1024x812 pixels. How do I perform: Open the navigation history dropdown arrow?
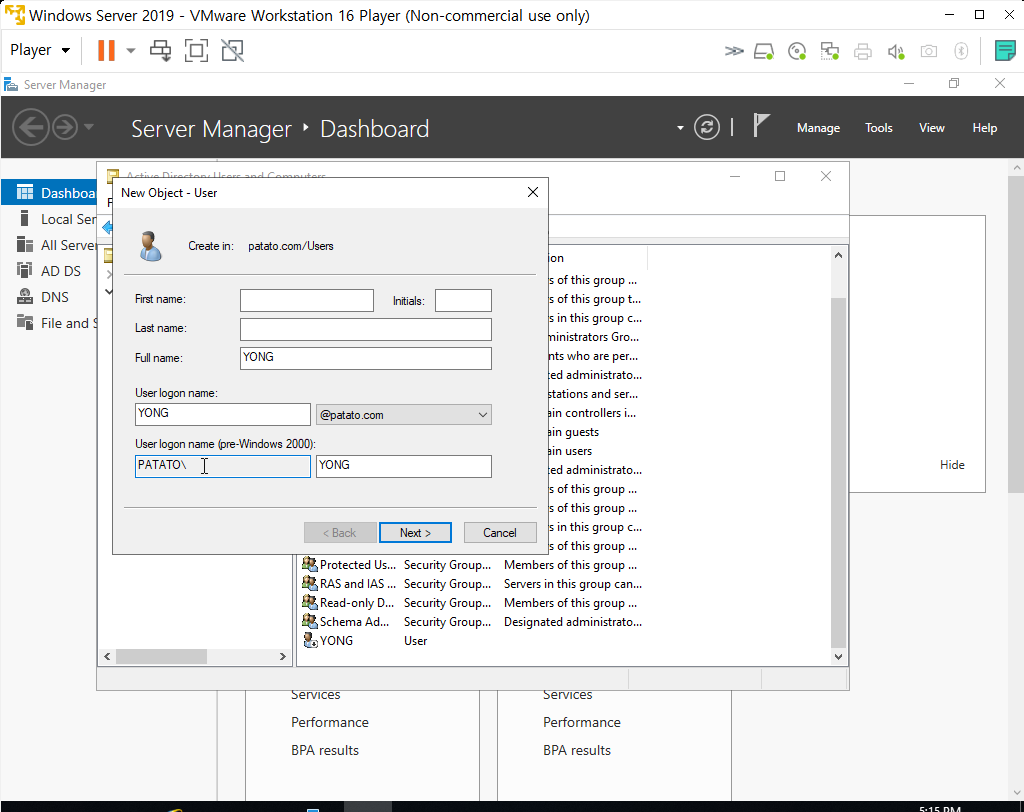pyautogui.click(x=89, y=127)
